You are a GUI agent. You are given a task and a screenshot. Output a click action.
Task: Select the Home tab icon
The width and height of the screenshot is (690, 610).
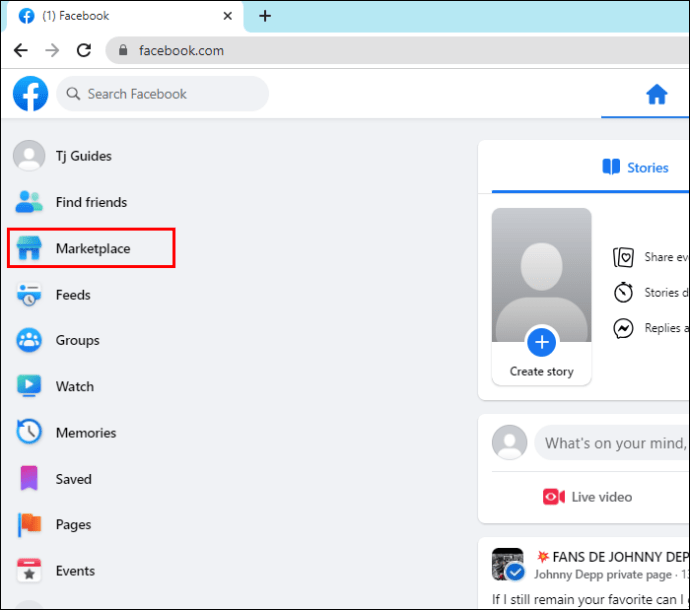[x=657, y=94]
